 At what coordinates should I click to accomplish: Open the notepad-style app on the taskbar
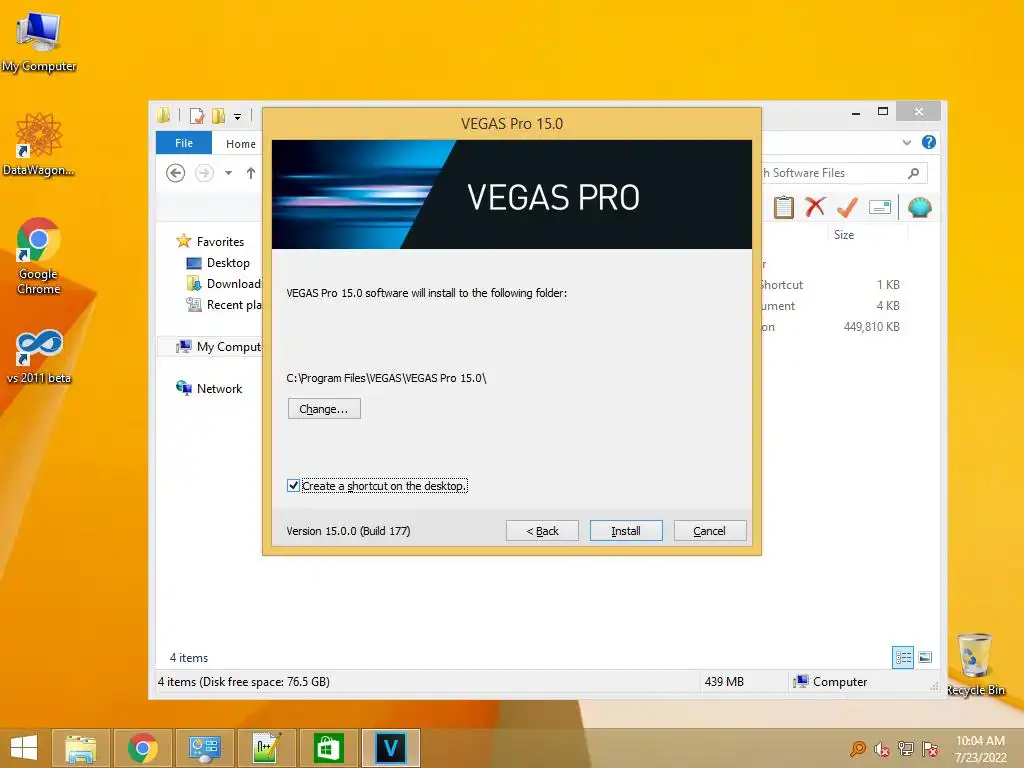(x=266, y=748)
